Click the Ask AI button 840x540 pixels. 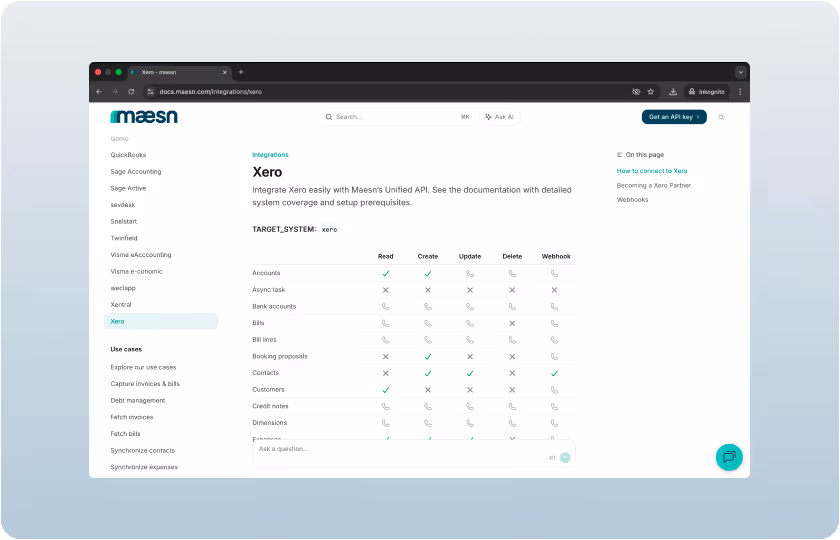500,117
